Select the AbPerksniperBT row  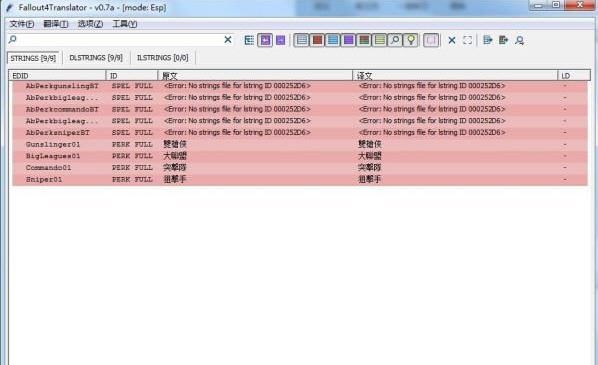click(300, 133)
